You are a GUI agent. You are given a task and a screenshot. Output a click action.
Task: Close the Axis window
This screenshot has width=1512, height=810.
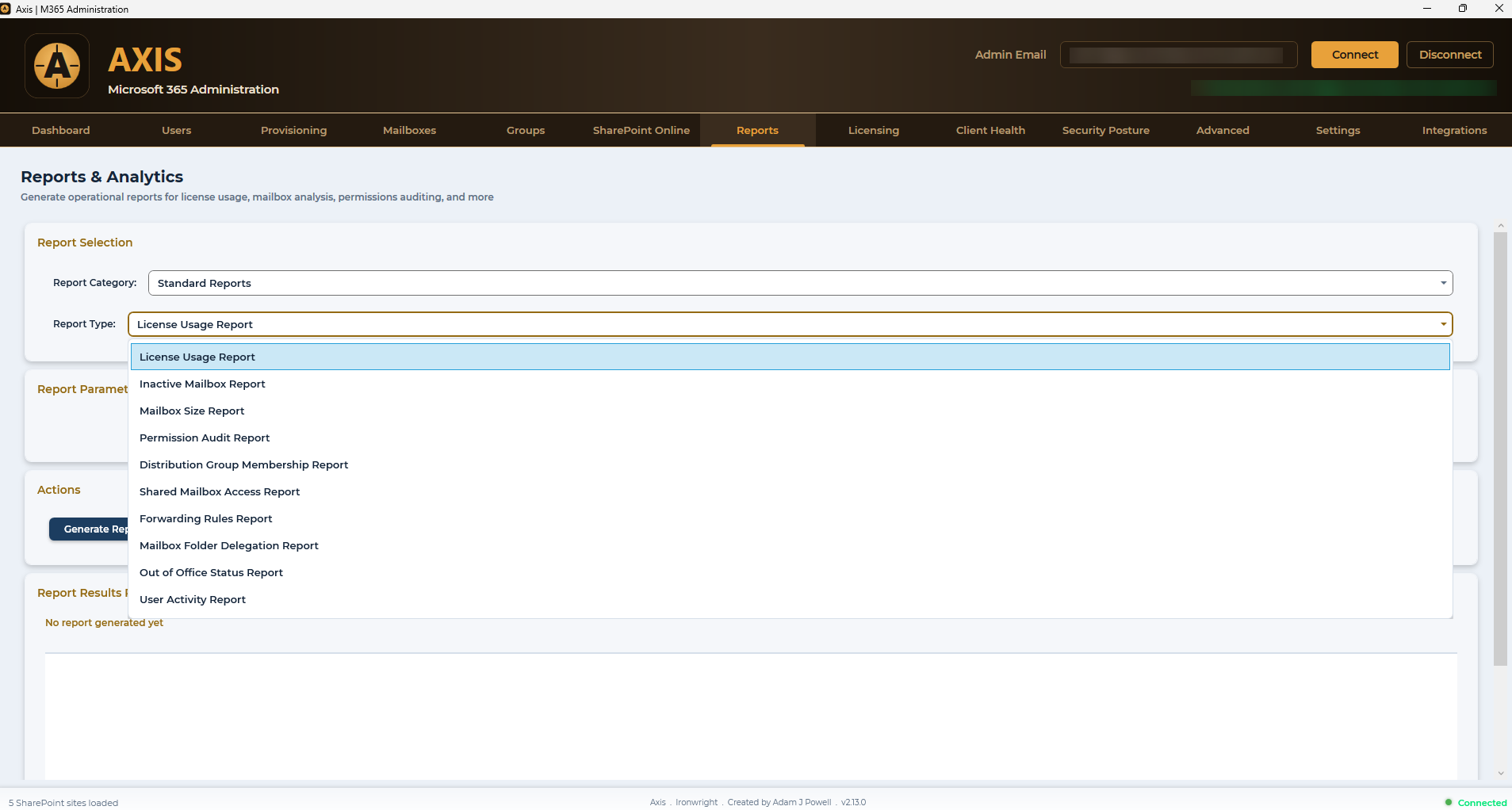[1499, 9]
